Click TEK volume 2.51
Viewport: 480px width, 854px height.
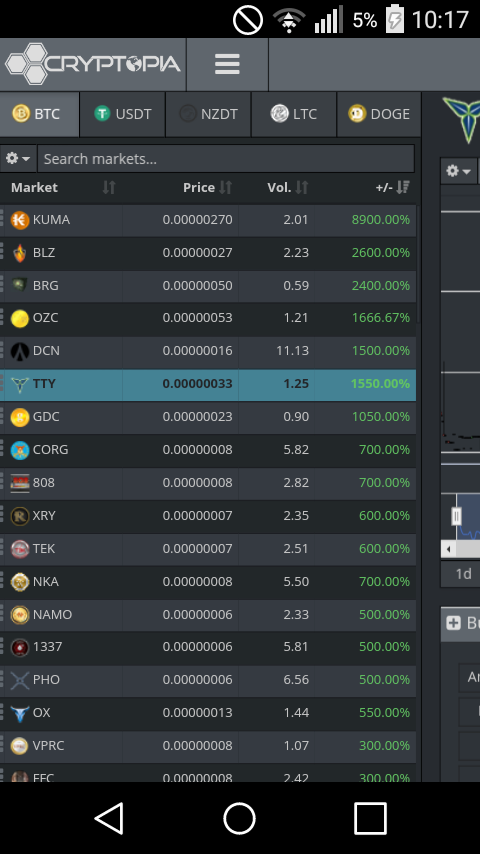click(296, 548)
